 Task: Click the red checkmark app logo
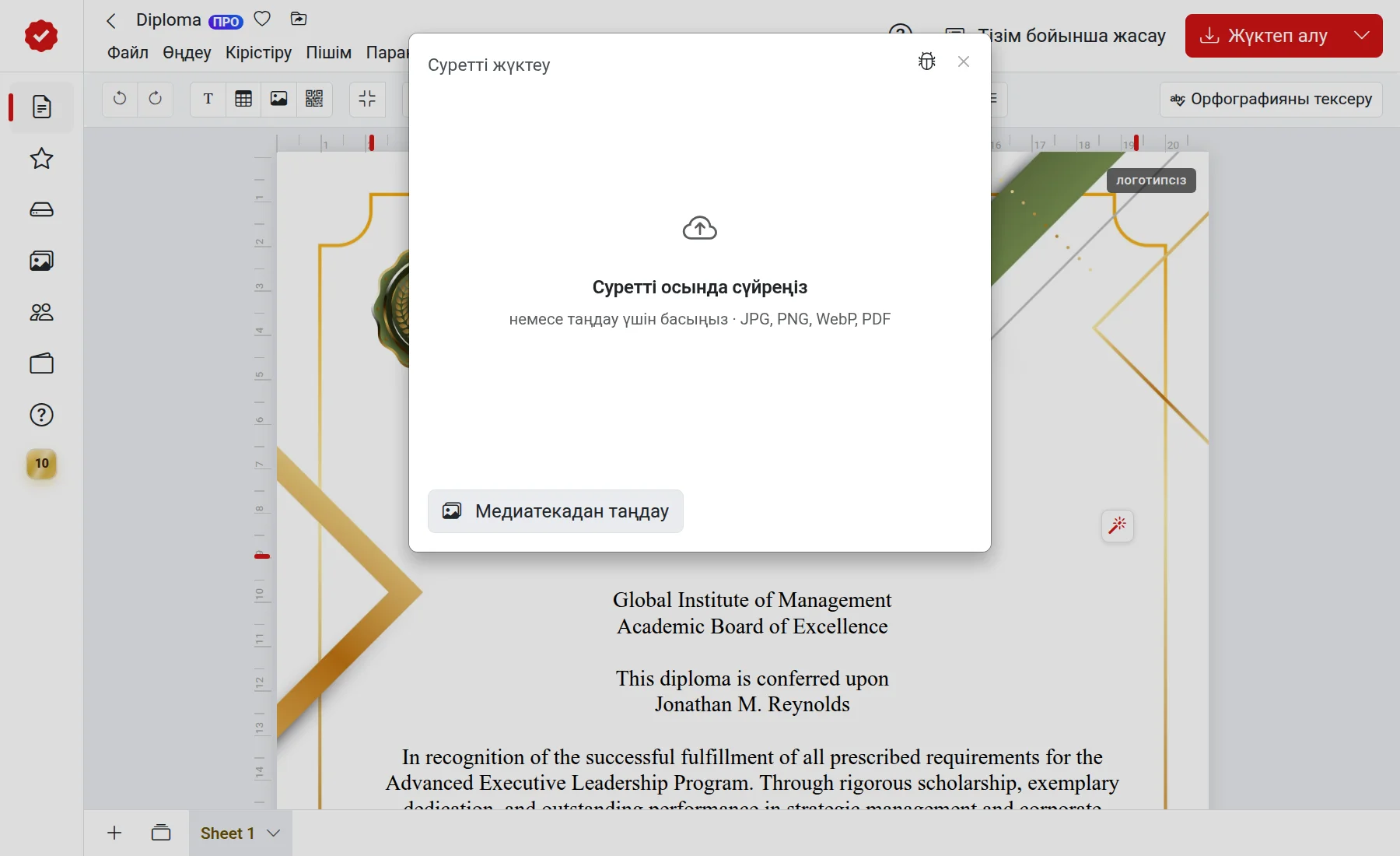coord(41,36)
